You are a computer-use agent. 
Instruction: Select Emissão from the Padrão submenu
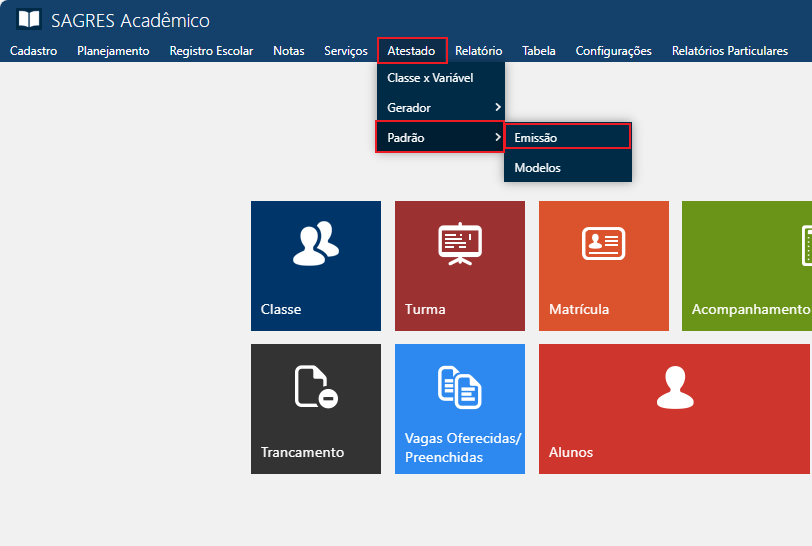[x=536, y=137]
